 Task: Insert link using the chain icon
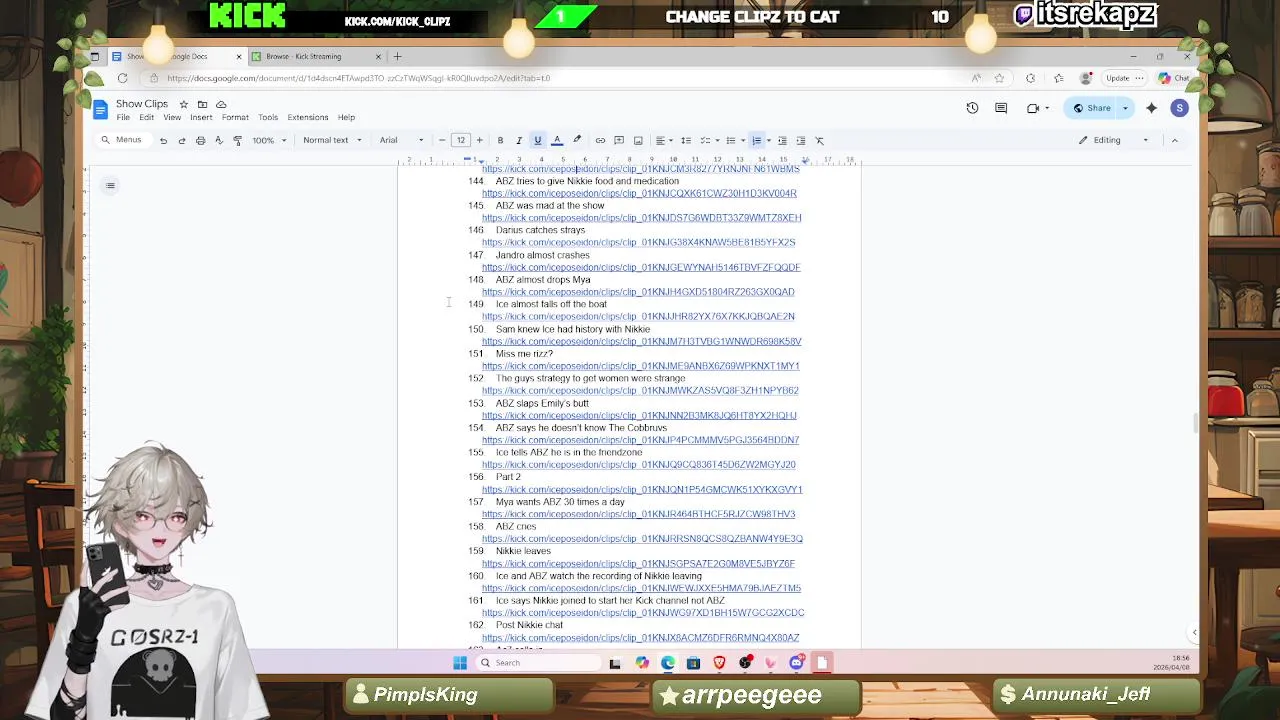pyautogui.click(x=600, y=140)
